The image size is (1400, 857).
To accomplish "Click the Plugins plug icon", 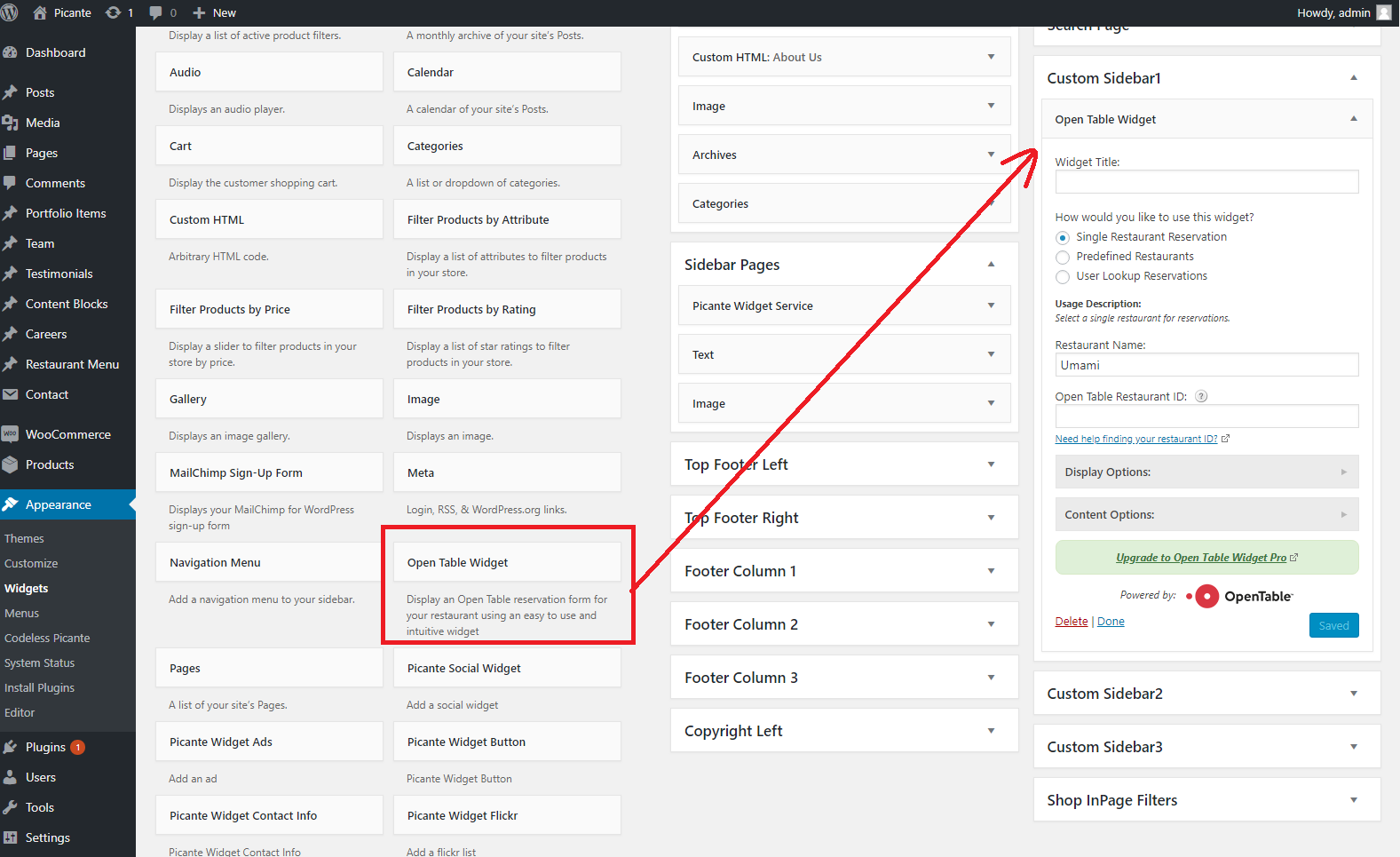I will click(x=10, y=747).
